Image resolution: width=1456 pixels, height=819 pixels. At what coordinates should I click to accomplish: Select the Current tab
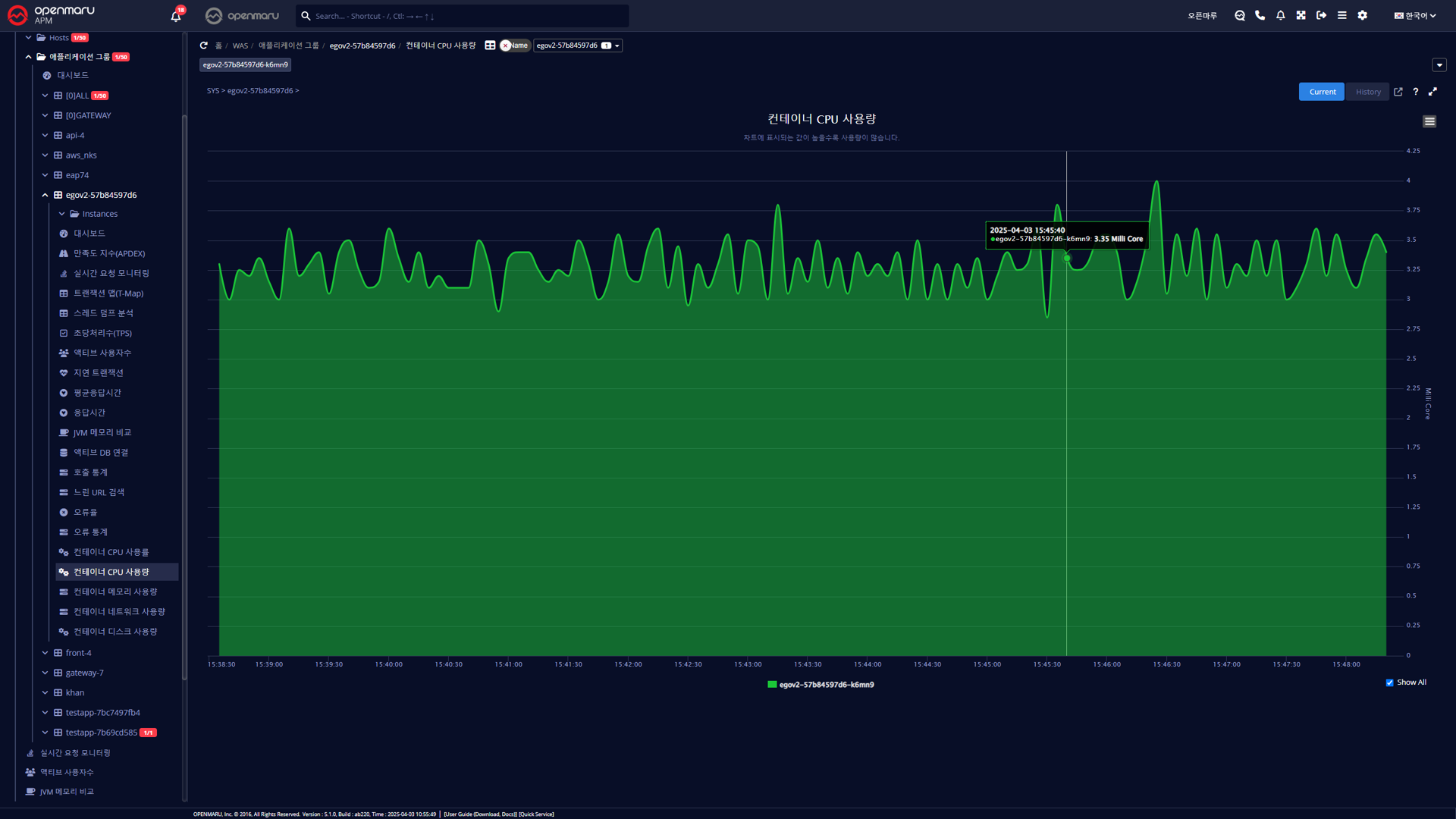tap(1322, 92)
